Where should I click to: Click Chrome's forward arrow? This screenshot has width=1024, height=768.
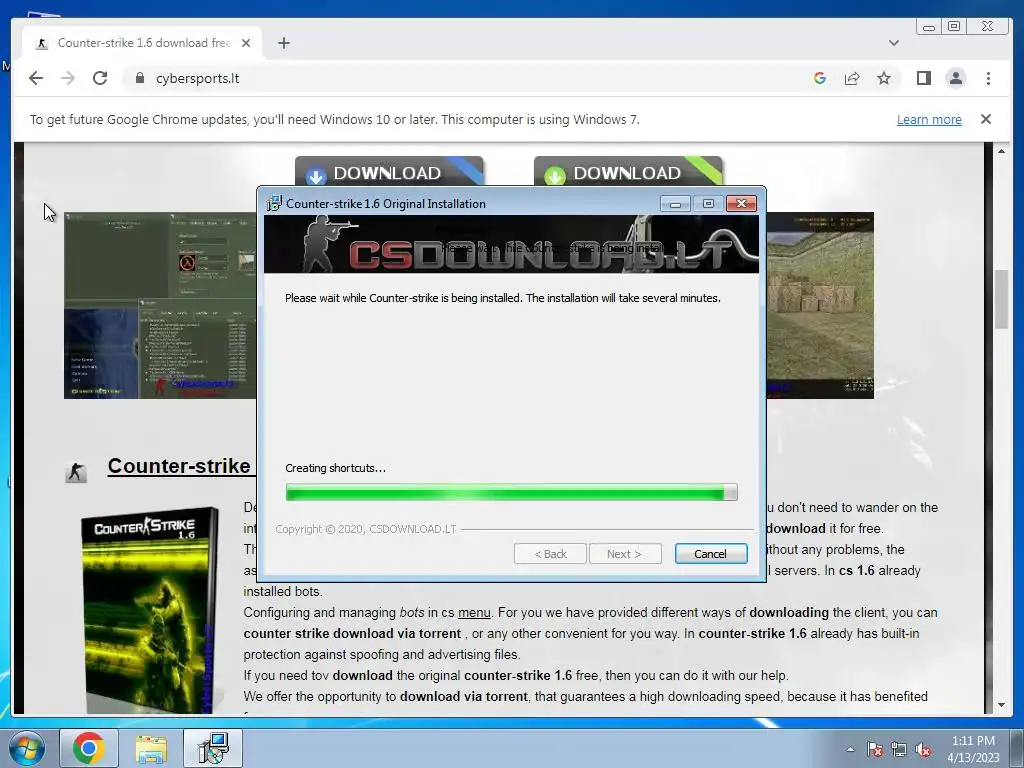click(x=68, y=78)
